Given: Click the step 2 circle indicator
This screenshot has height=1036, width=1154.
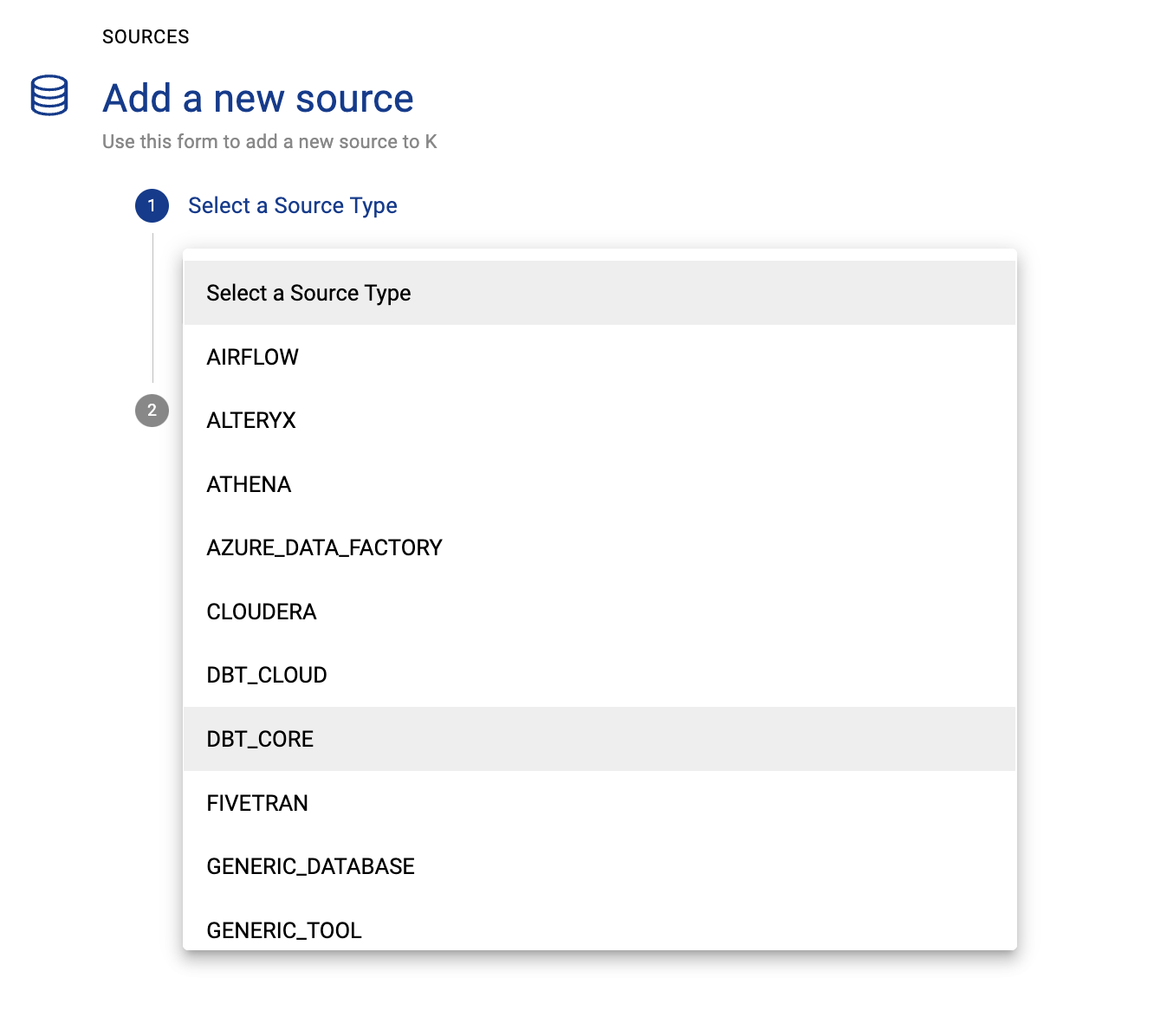Looking at the screenshot, I should [152, 411].
